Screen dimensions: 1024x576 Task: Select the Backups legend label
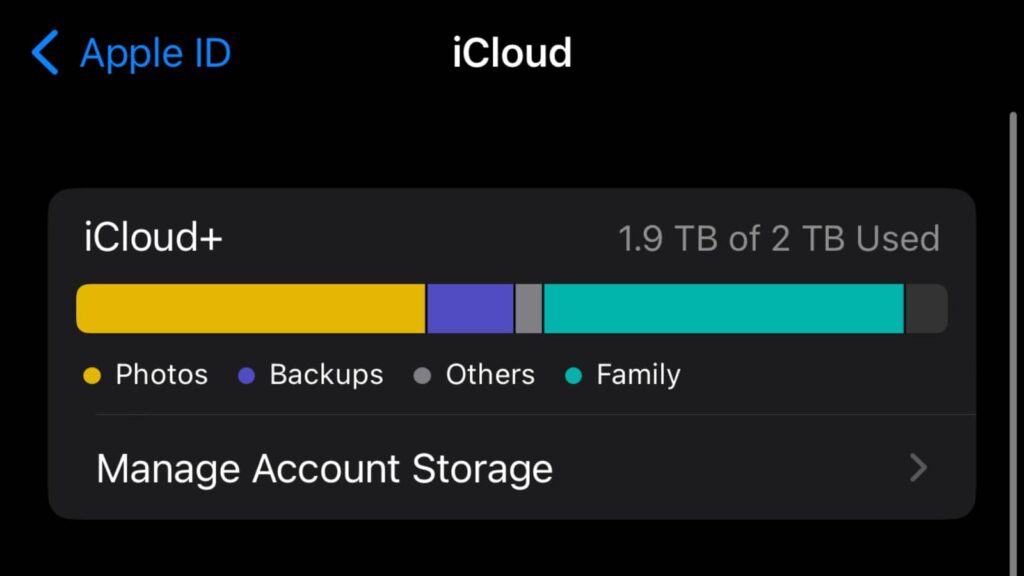(x=326, y=375)
